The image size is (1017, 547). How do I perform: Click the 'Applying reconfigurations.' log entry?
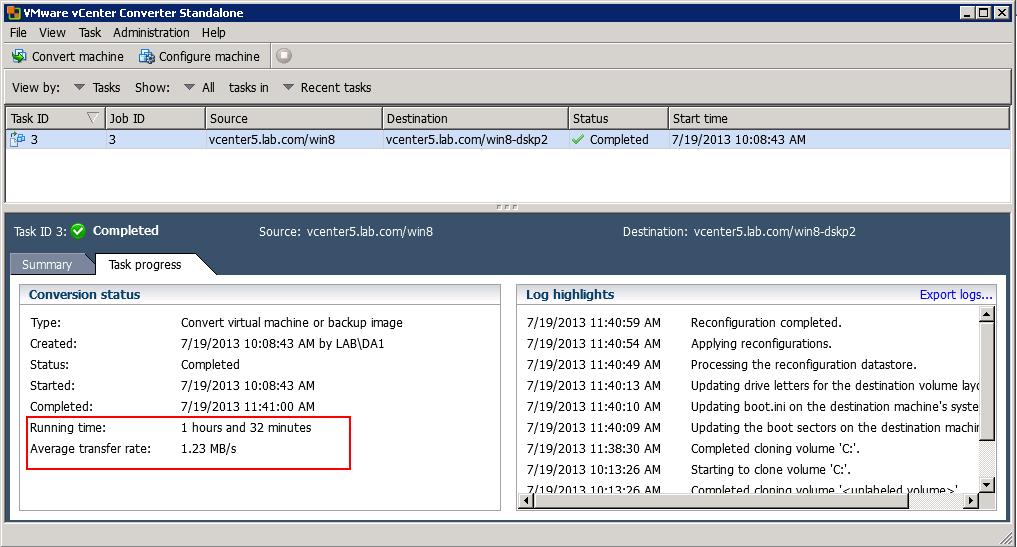coord(761,344)
